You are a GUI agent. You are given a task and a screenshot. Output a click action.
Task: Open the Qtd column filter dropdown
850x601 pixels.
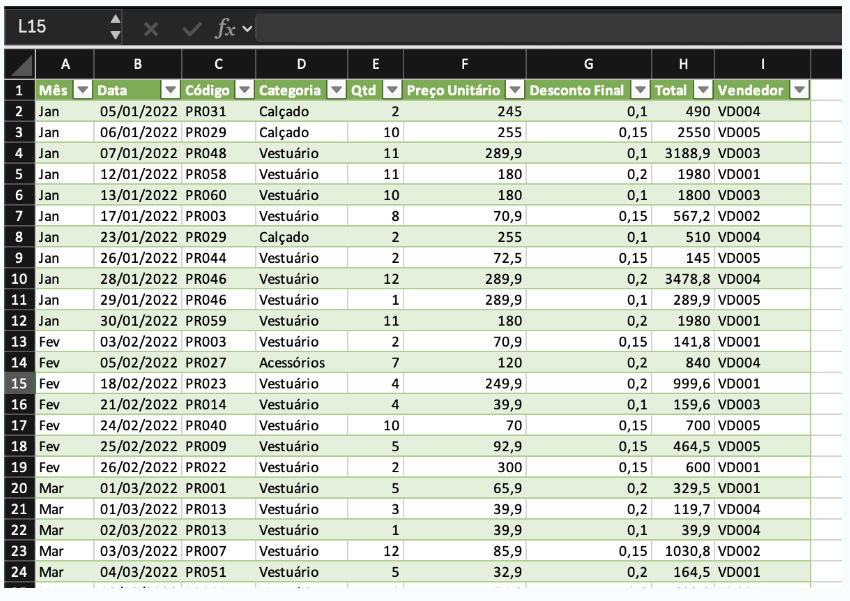pyautogui.click(x=392, y=90)
